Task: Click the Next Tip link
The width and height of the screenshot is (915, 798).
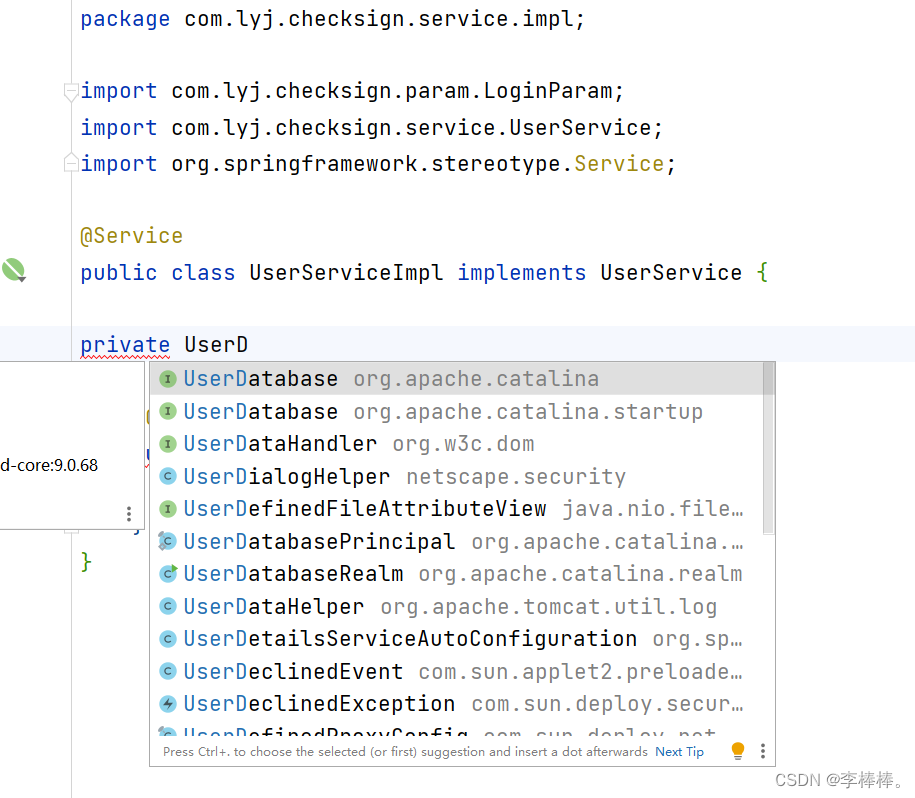Action: (679, 751)
